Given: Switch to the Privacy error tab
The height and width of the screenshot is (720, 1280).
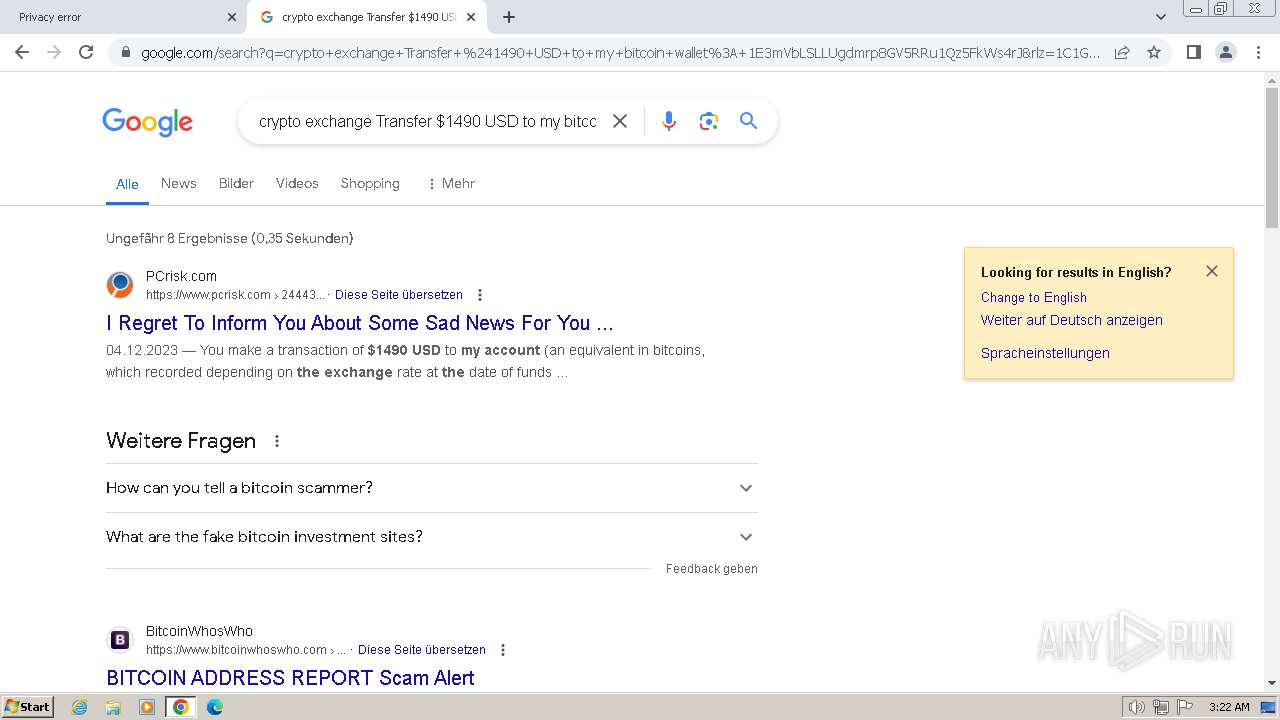Looking at the screenshot, I should click(x=122, y=17).
